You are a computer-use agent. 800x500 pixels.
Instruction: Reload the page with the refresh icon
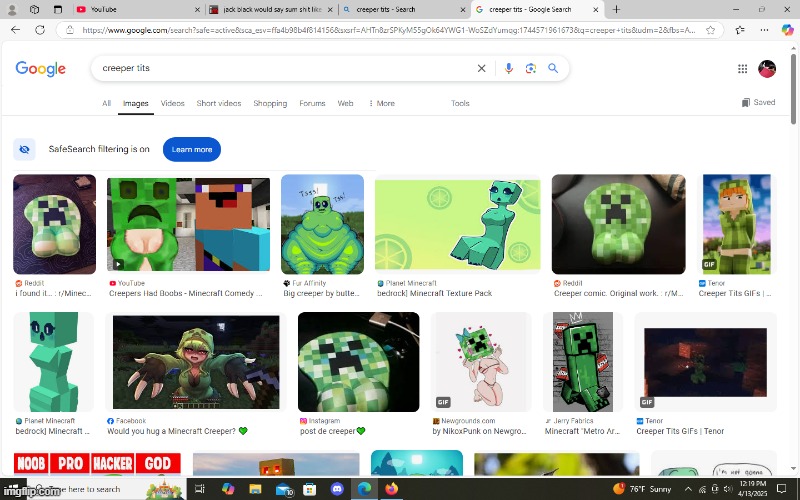40,30
